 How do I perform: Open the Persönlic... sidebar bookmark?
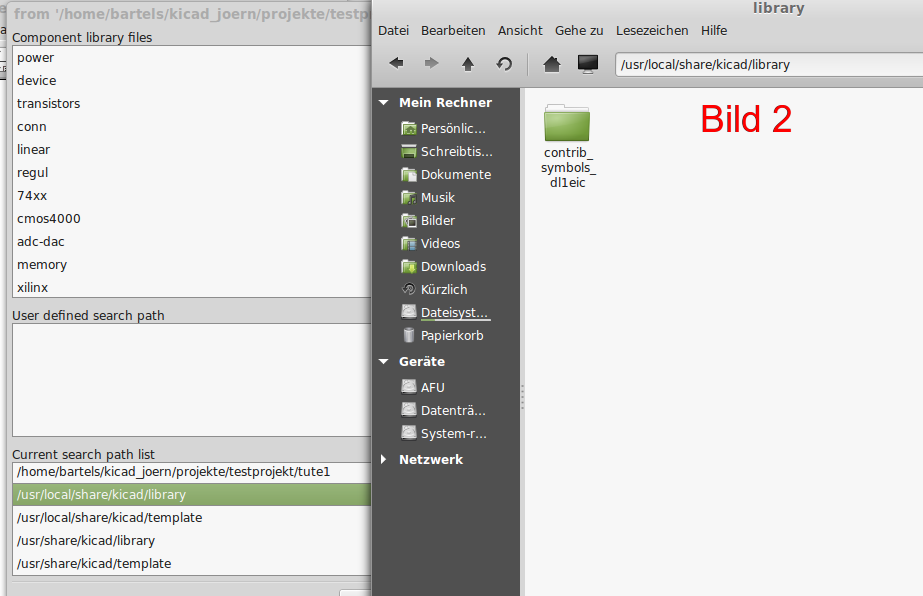(444, 128)
